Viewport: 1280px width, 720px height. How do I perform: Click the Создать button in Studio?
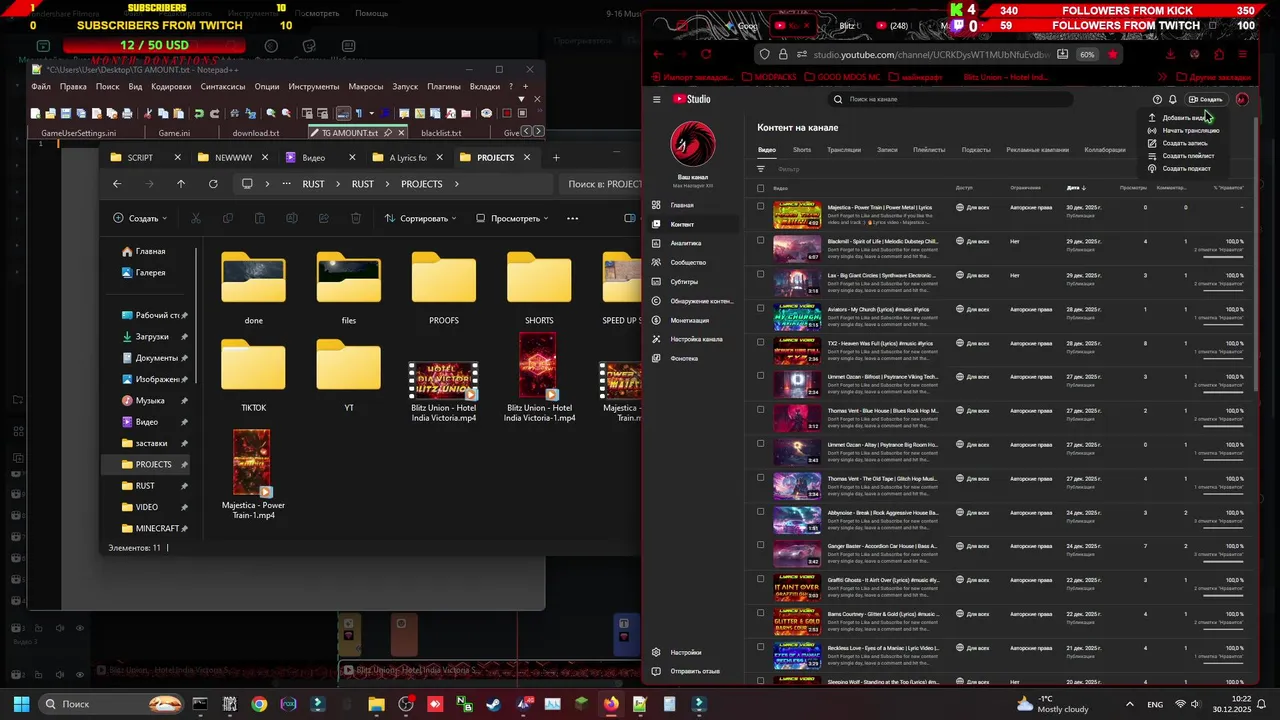pos(1205,99)
